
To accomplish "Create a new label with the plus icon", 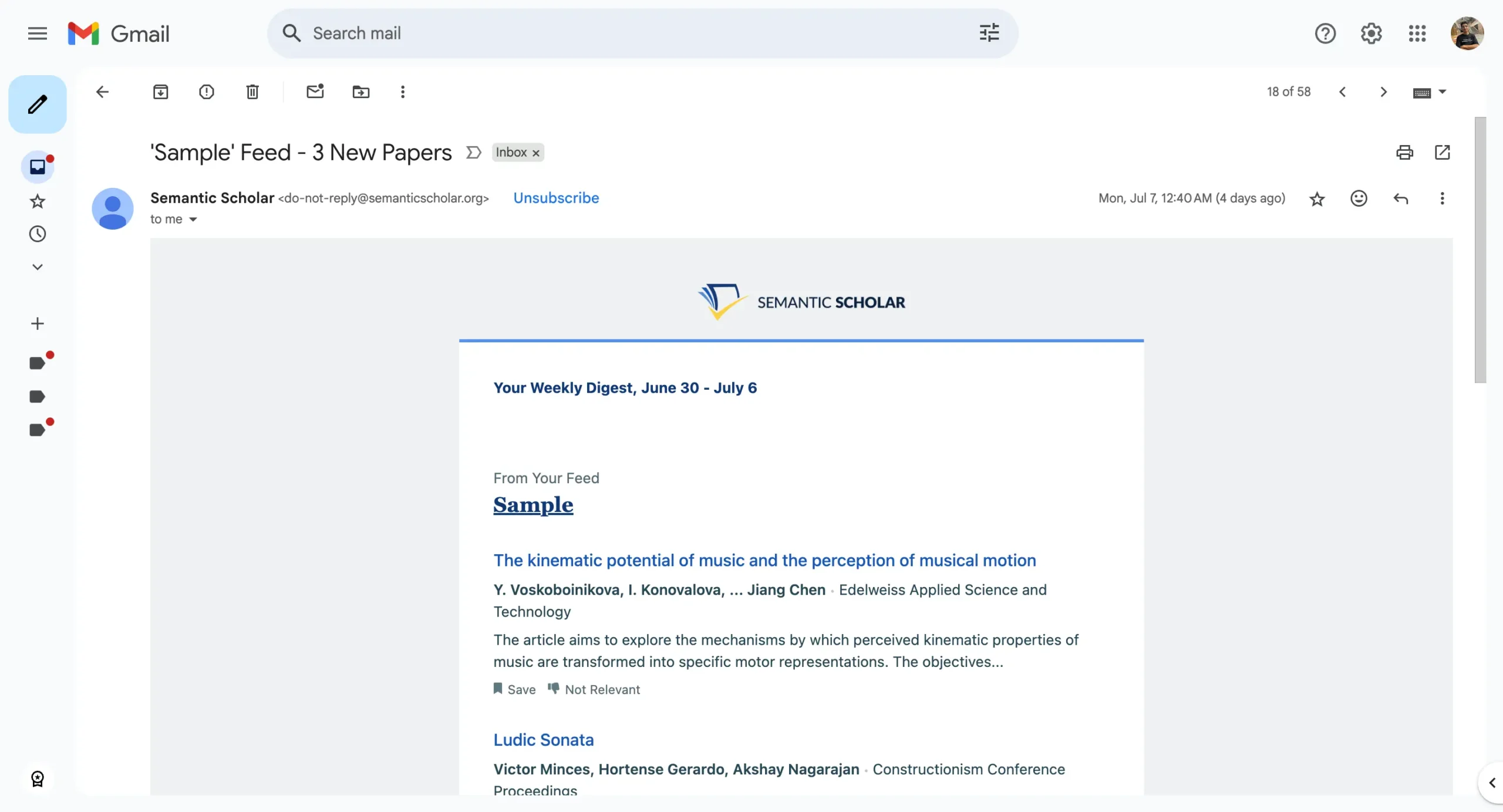I will (x=38, y=324).
